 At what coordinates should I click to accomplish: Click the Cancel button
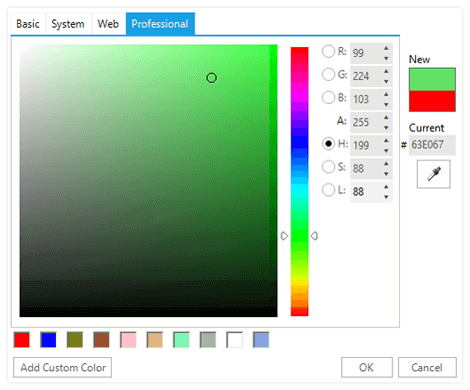[x=427, y=367]
